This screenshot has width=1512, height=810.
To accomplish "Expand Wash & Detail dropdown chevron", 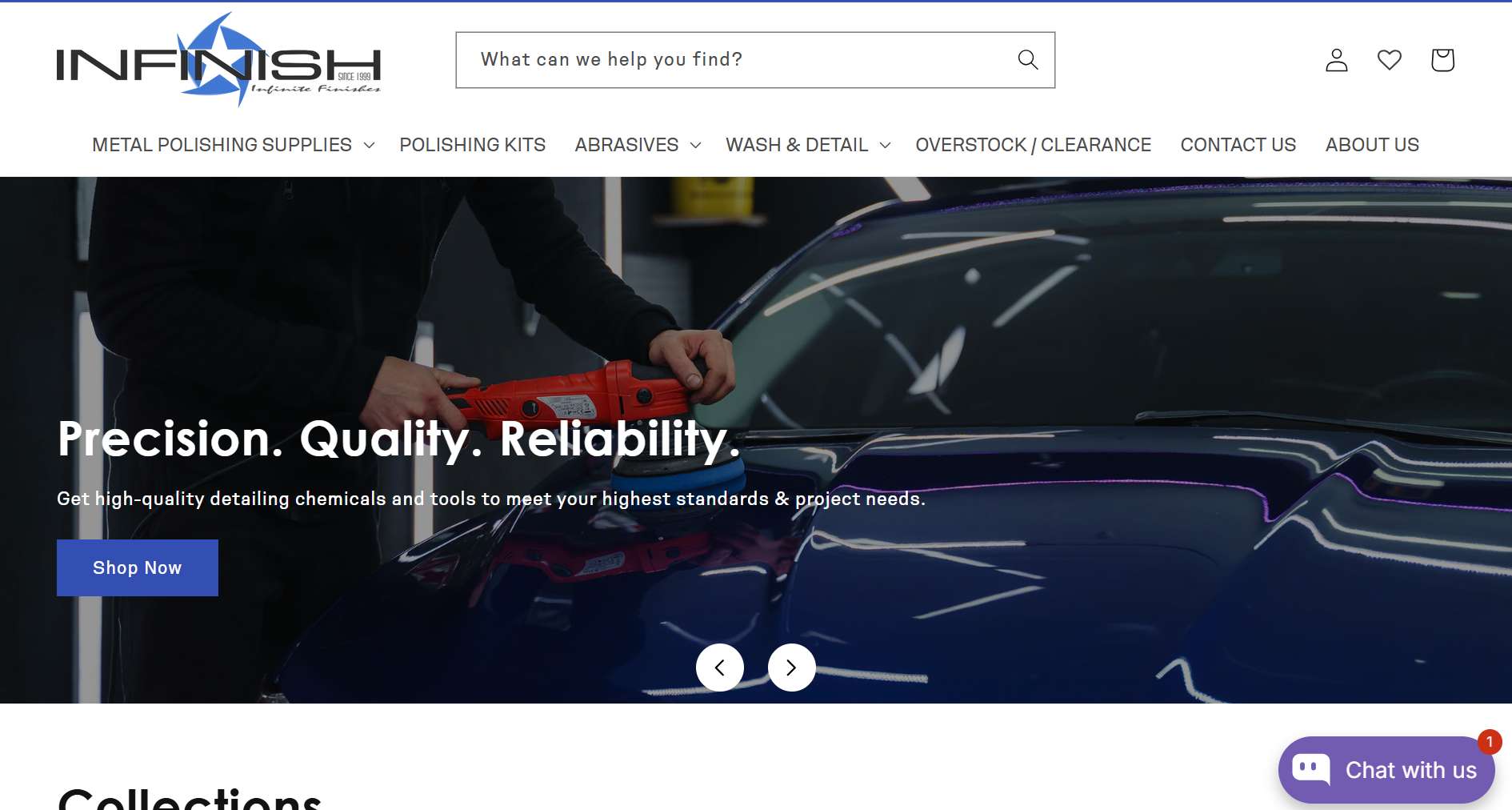I will click(x=885, y=145).
